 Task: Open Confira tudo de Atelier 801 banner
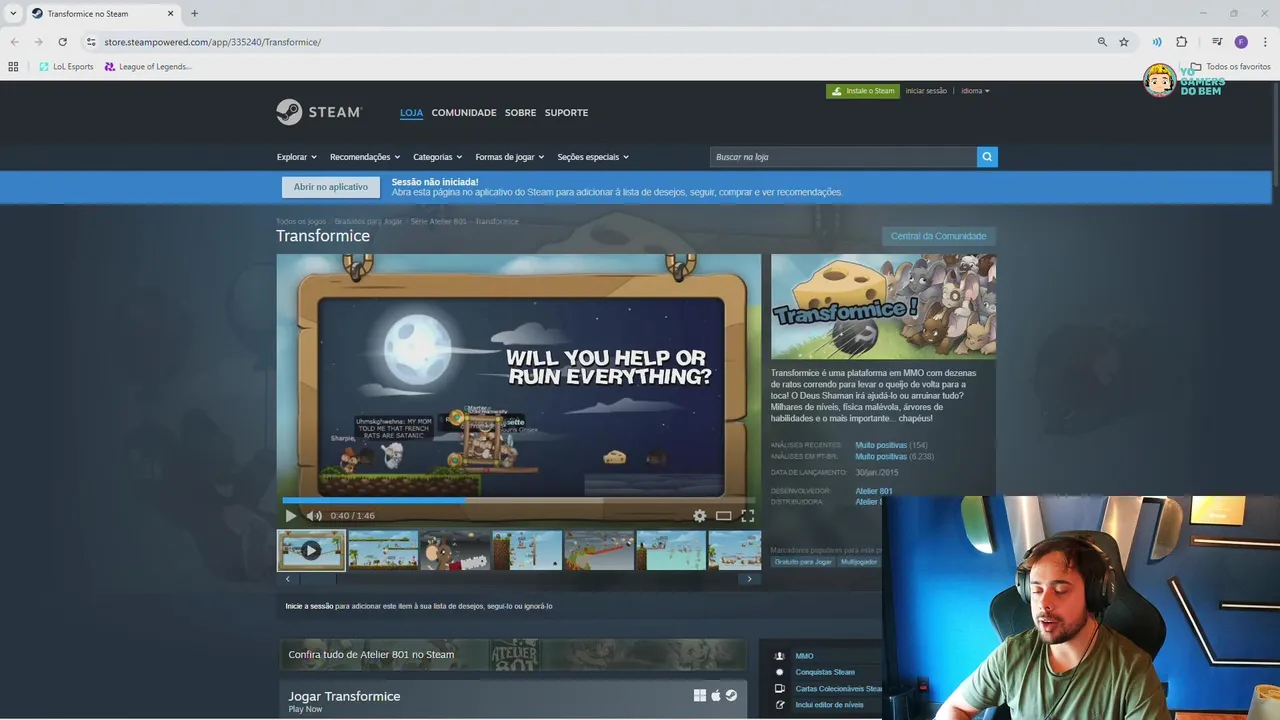click(513, 655)
